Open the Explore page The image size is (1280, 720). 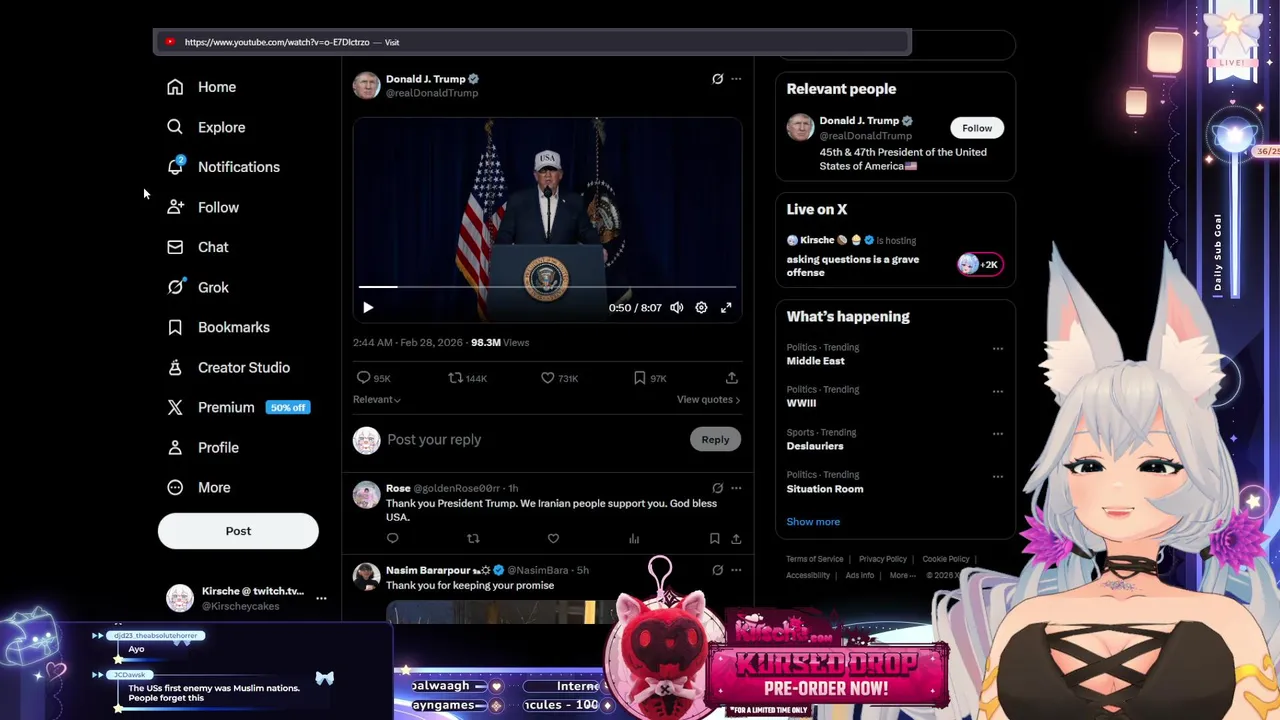pyautogui.click(x=206, y=127)
